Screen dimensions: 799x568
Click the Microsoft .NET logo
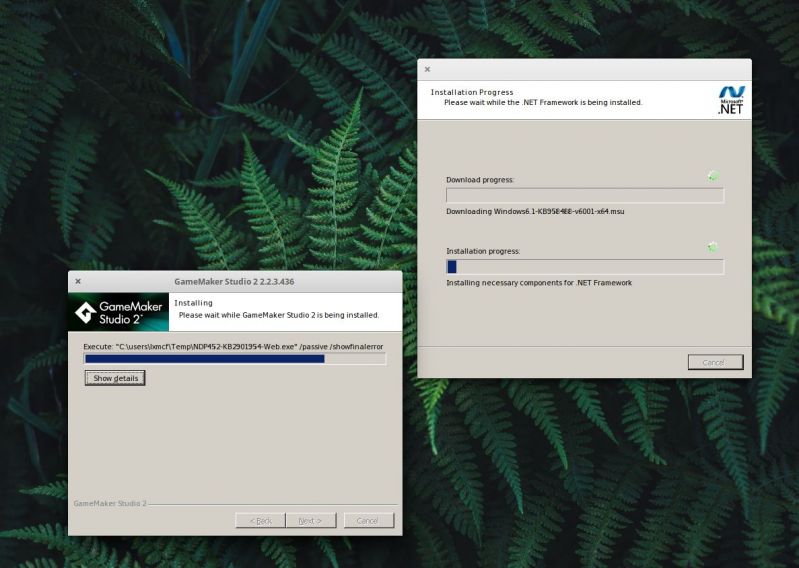(x=731, y=100)
